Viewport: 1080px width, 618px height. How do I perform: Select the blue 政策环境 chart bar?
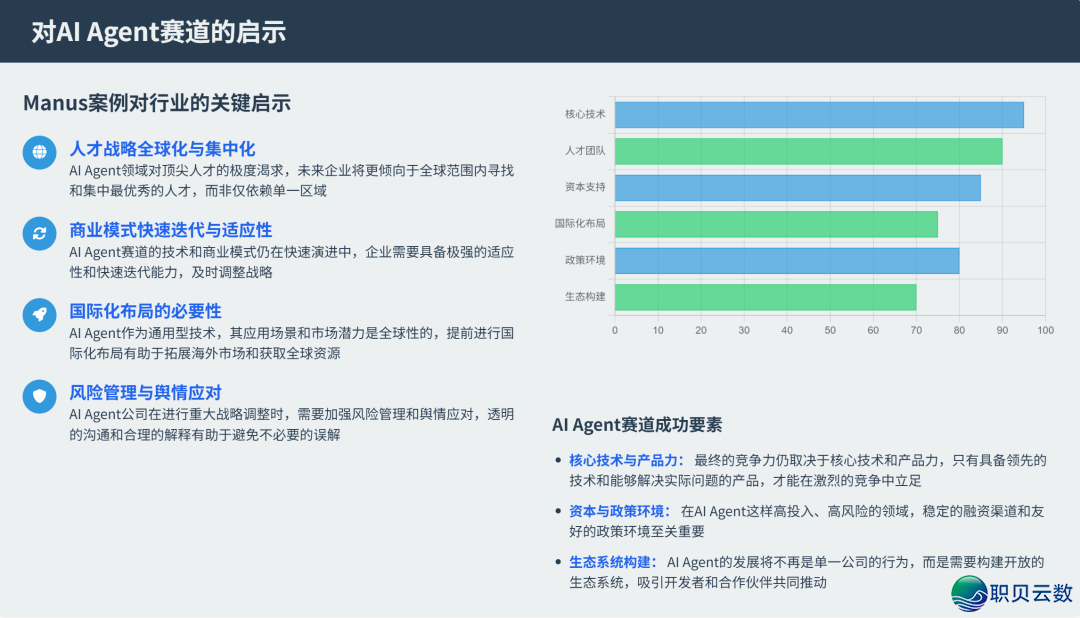pyautogui.click(x=786, y=261)
